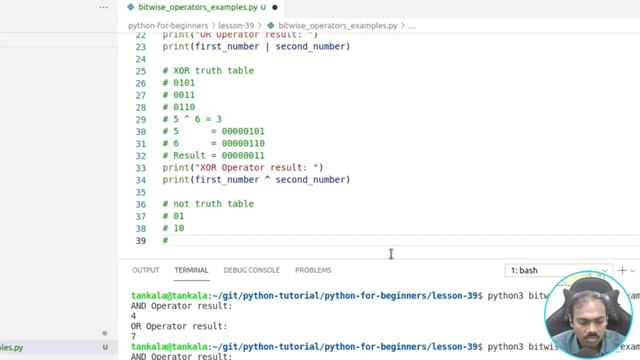The height and width of the screenshot is (360, 640).
Task: Expand the new terminal launch profile chevron
Action: tap(633, 271)
